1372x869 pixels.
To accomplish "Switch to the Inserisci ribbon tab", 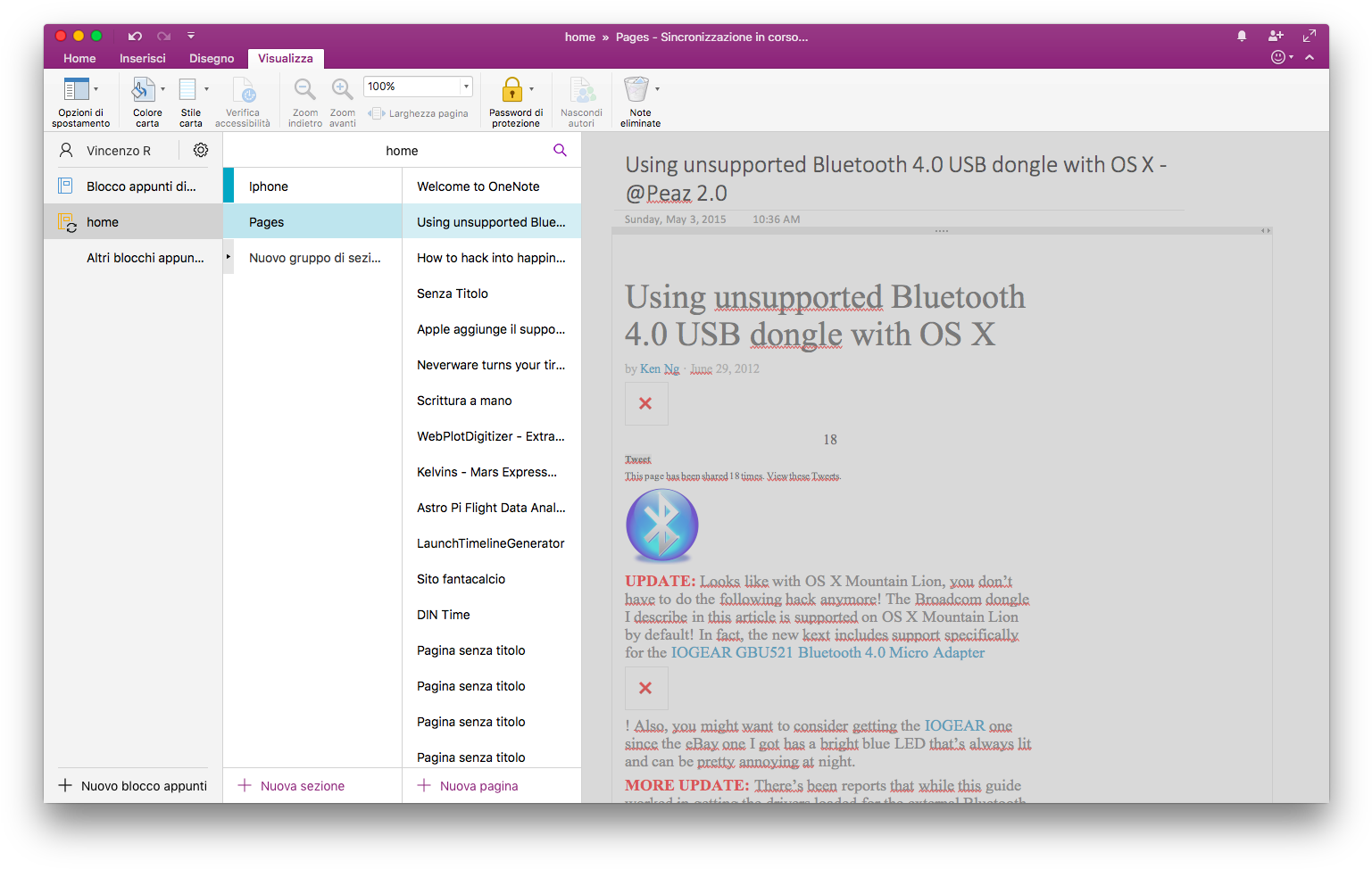I will pos(143,58).
